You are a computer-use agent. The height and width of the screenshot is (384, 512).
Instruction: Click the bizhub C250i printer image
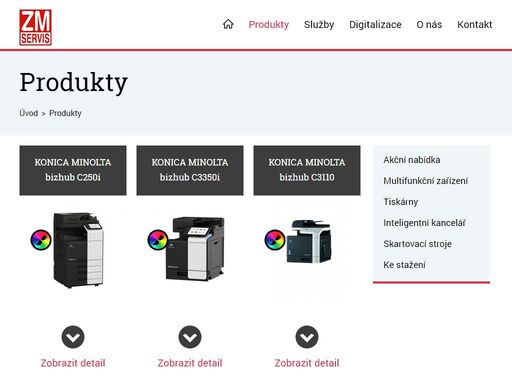click(x=79, y=250)
